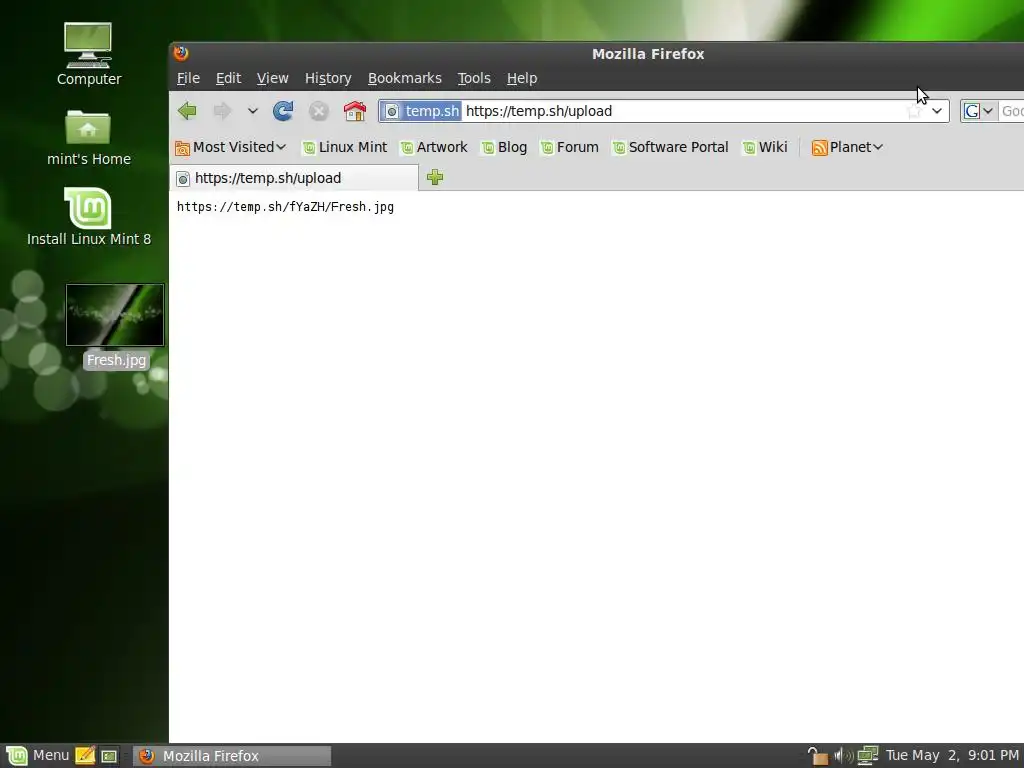1024x768 pixels.
Task: Open the Computer desktop icon
Action: point(88,55)
